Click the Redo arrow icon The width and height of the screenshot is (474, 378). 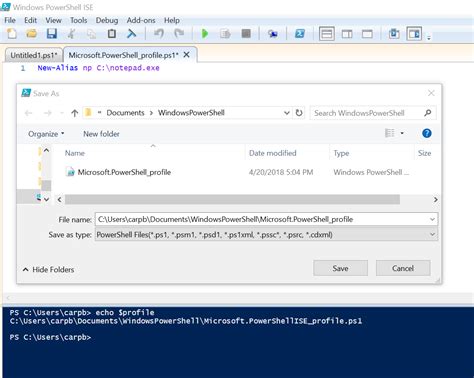click(x=179, y=34)
